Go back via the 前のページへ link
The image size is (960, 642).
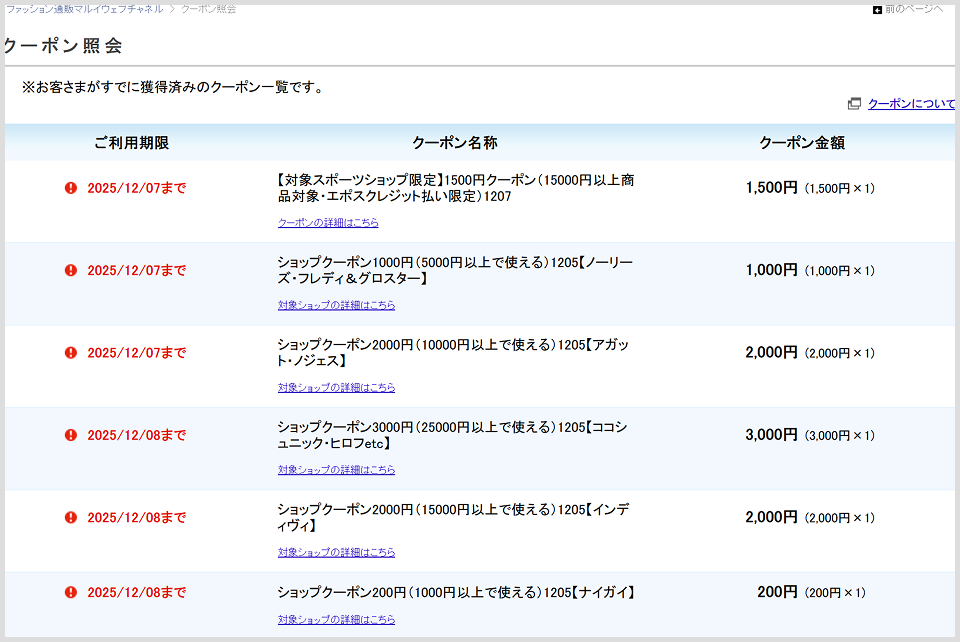click(x=914, y=9)
